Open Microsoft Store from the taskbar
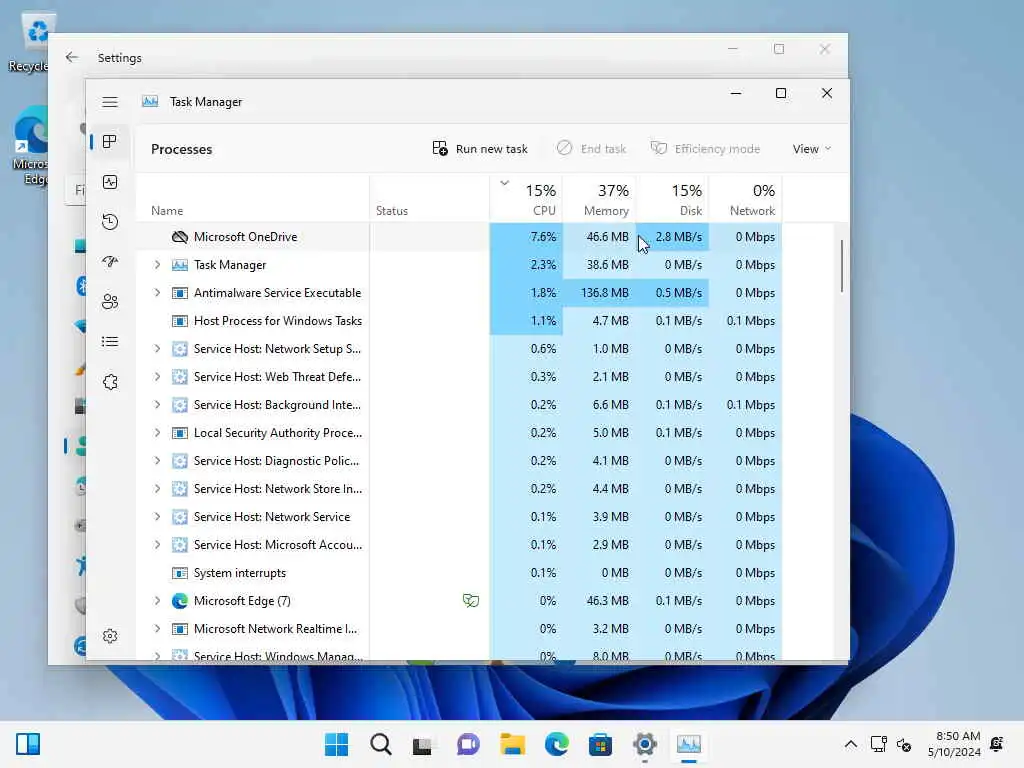 [600, 744]
